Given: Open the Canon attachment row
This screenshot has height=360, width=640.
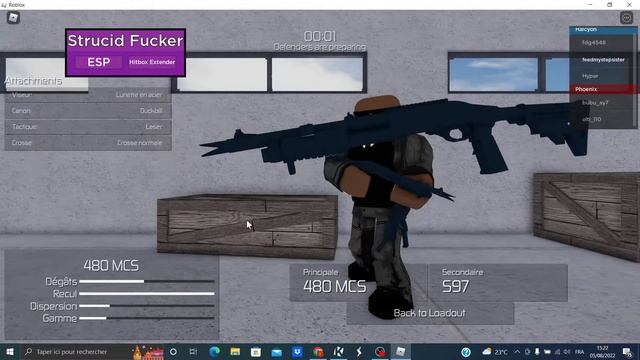Looking at the screenshot, I should pyautogui.click(x=88, y=111).
